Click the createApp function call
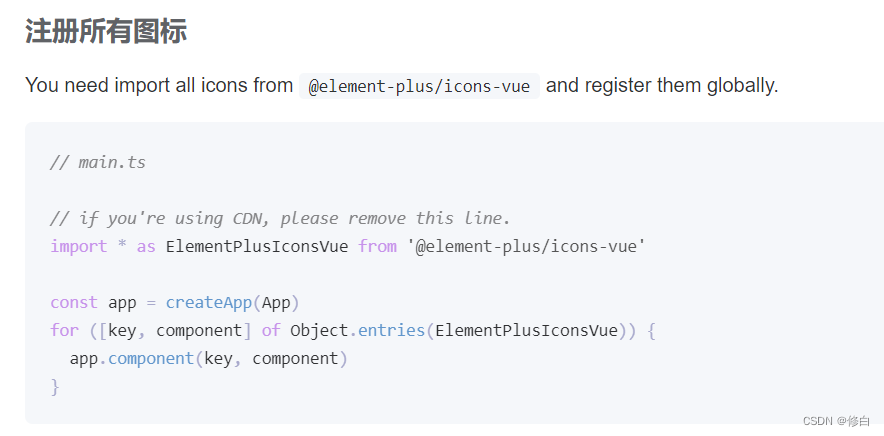Viewport: 884px width, 436px height. tap(209, 302)
